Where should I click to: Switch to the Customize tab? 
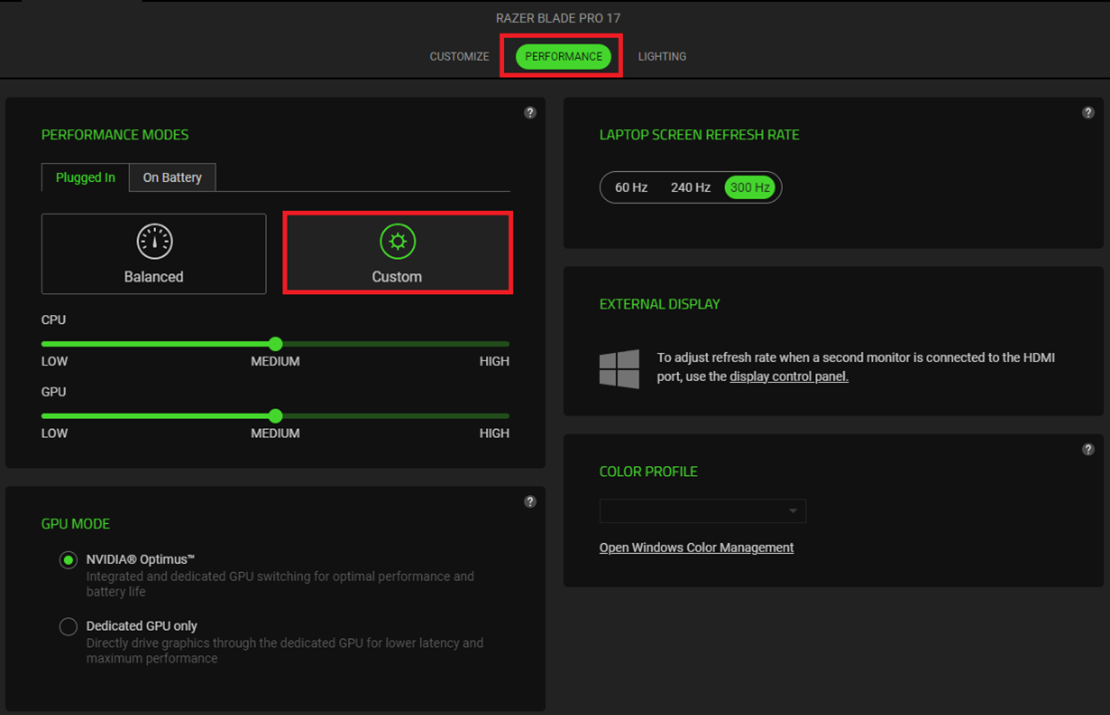point(459,56)
